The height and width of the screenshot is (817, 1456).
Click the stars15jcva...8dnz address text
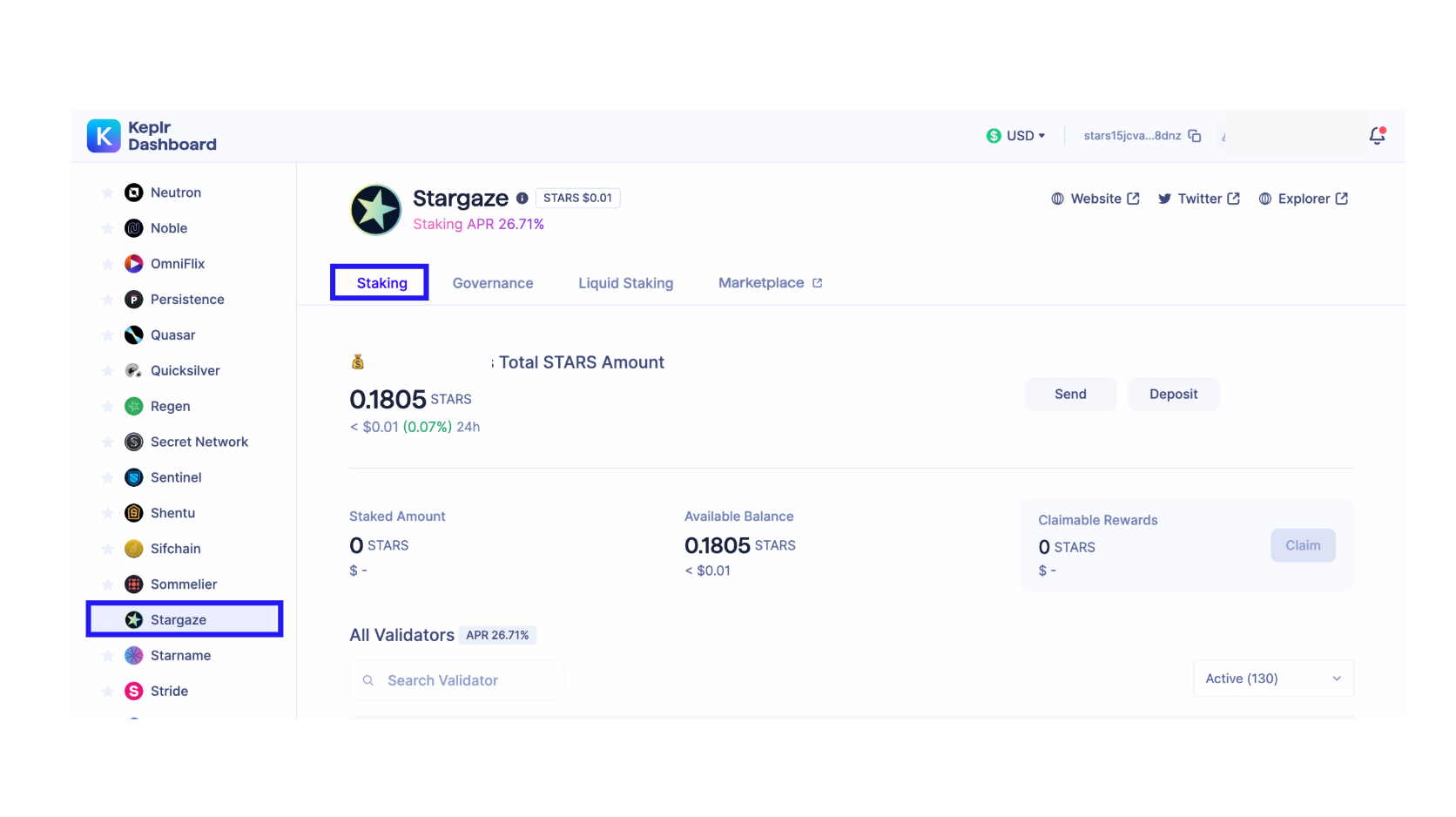click(x=1132, y=136)
